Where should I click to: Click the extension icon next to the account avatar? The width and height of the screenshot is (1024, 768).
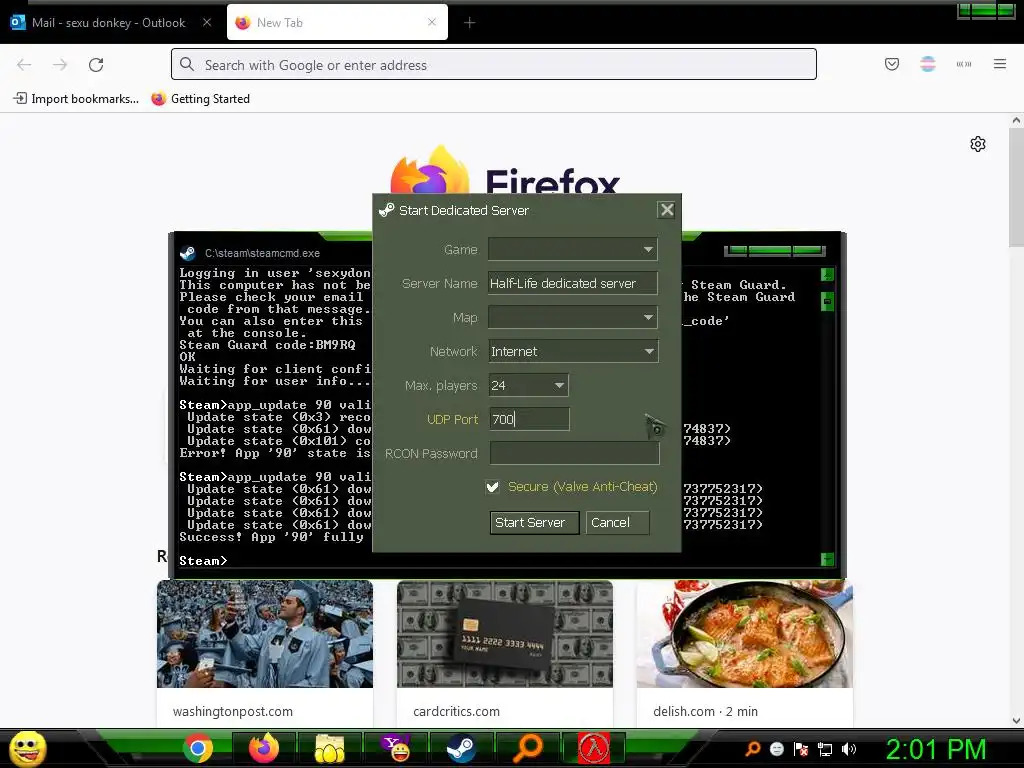[963, 64]
